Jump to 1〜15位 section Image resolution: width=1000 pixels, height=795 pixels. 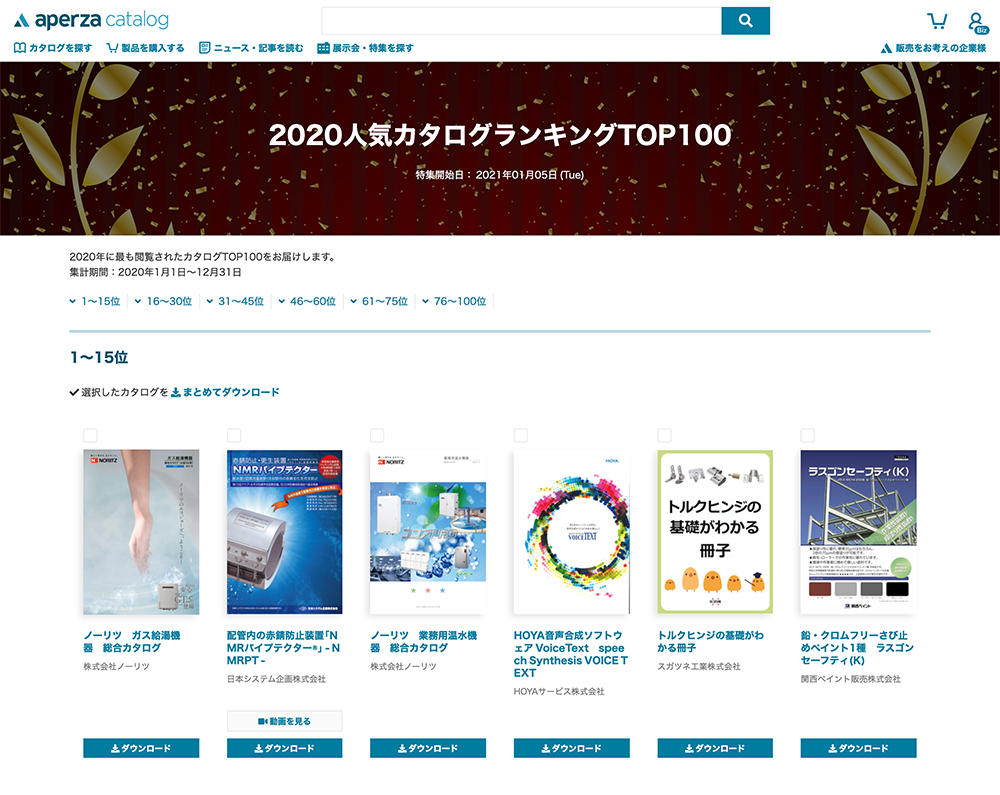point(94,301)
